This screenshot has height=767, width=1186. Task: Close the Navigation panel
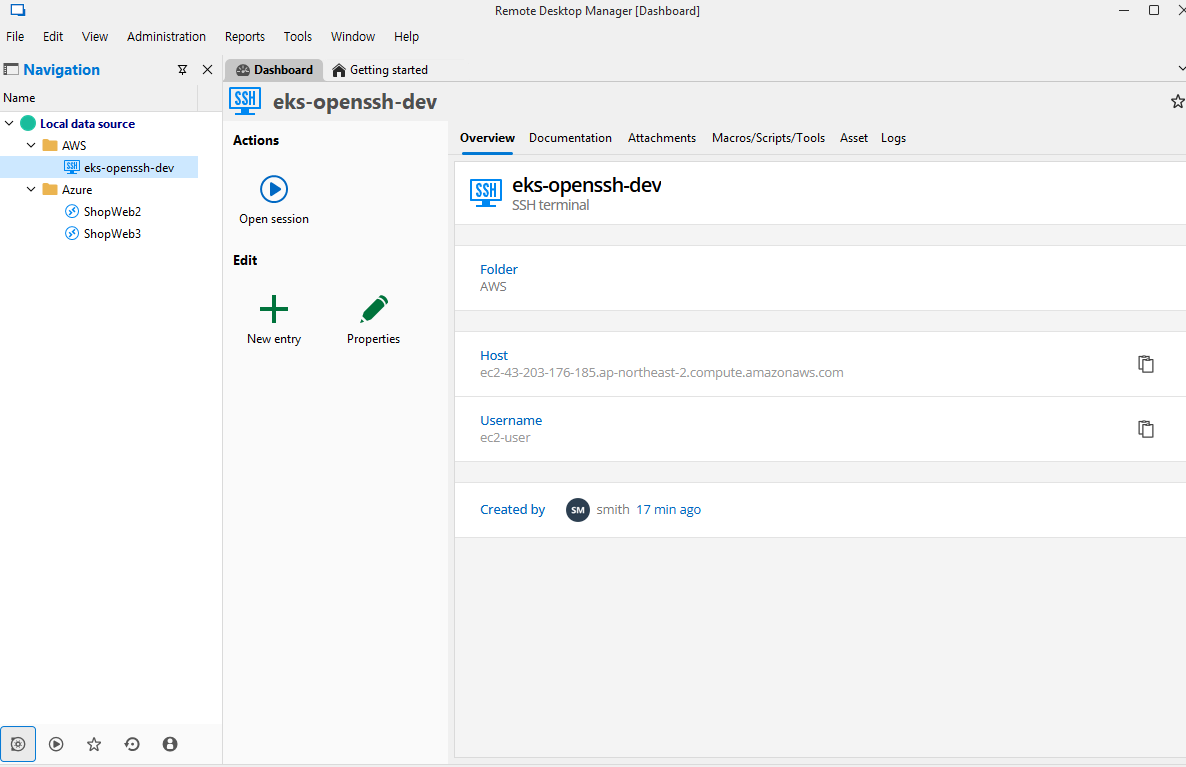(207, 70)
